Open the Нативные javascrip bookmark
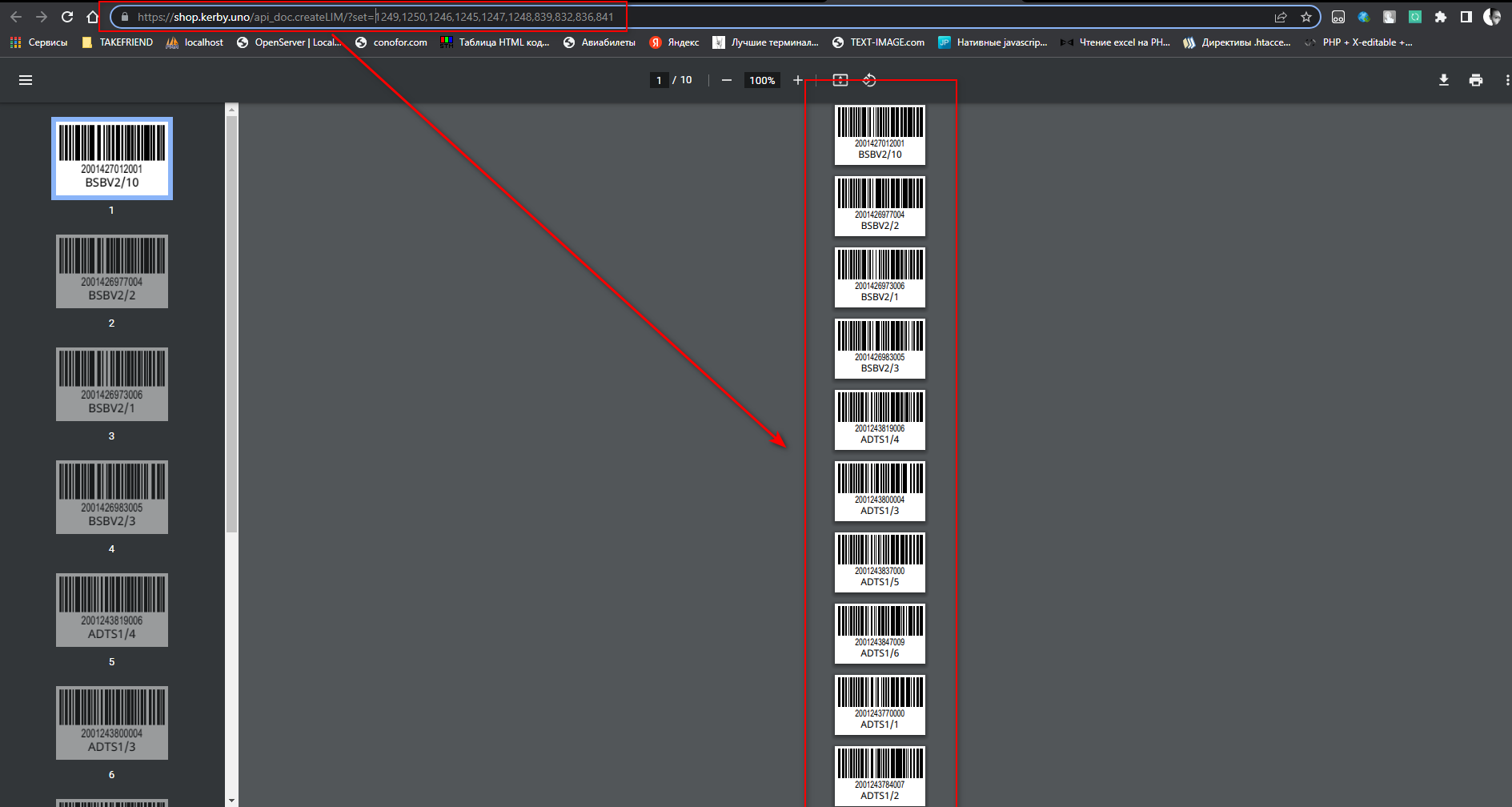 [x=993, y=42]
